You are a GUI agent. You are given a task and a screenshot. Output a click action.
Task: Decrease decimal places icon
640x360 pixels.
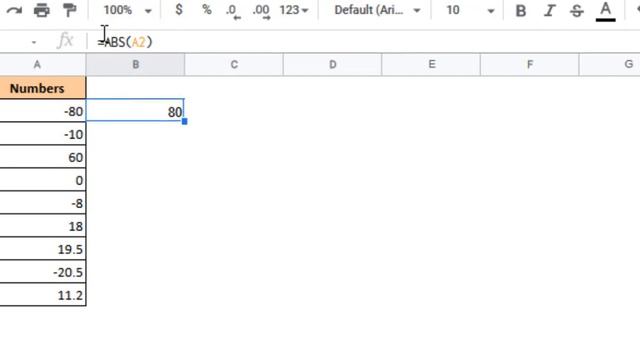click(233, 11)
